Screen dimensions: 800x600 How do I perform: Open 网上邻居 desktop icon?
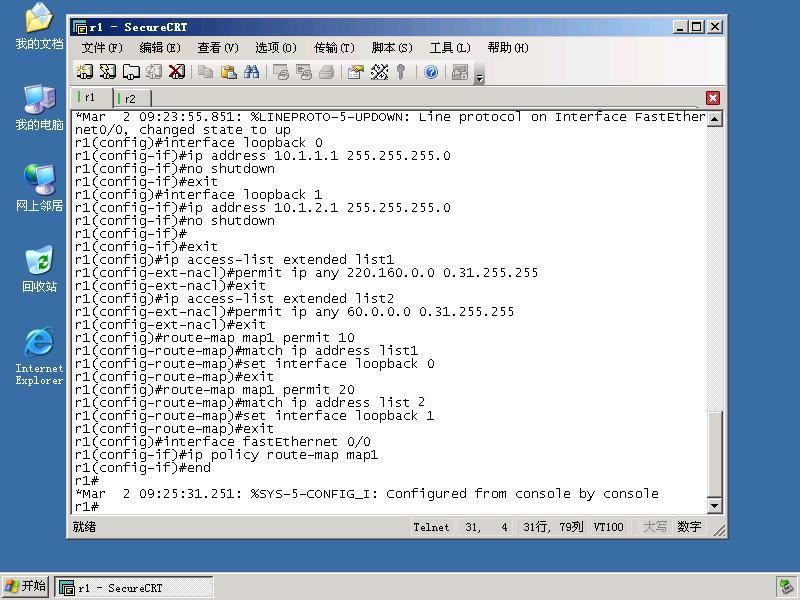pyautogui.click(x=39, y=188)
